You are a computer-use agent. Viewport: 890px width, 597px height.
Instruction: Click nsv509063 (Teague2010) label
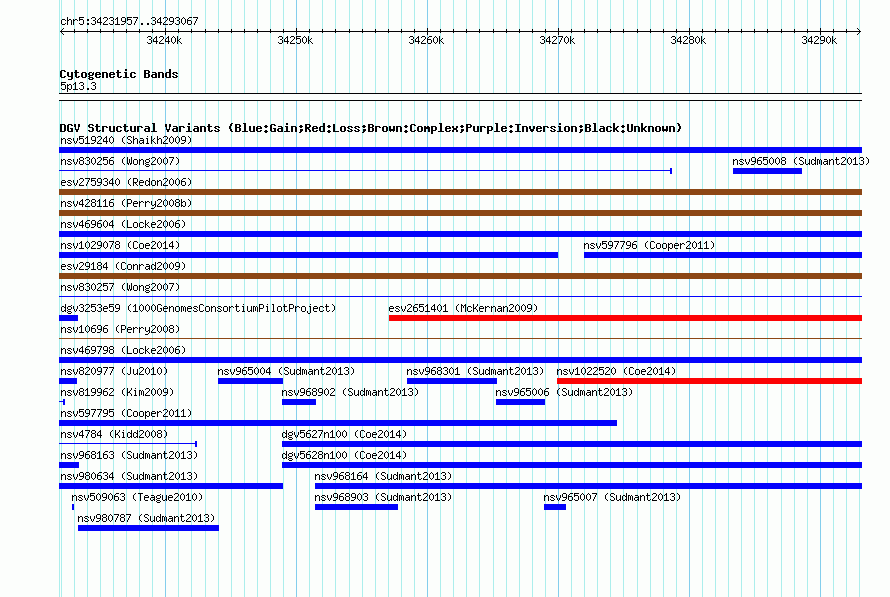point(137,497)
